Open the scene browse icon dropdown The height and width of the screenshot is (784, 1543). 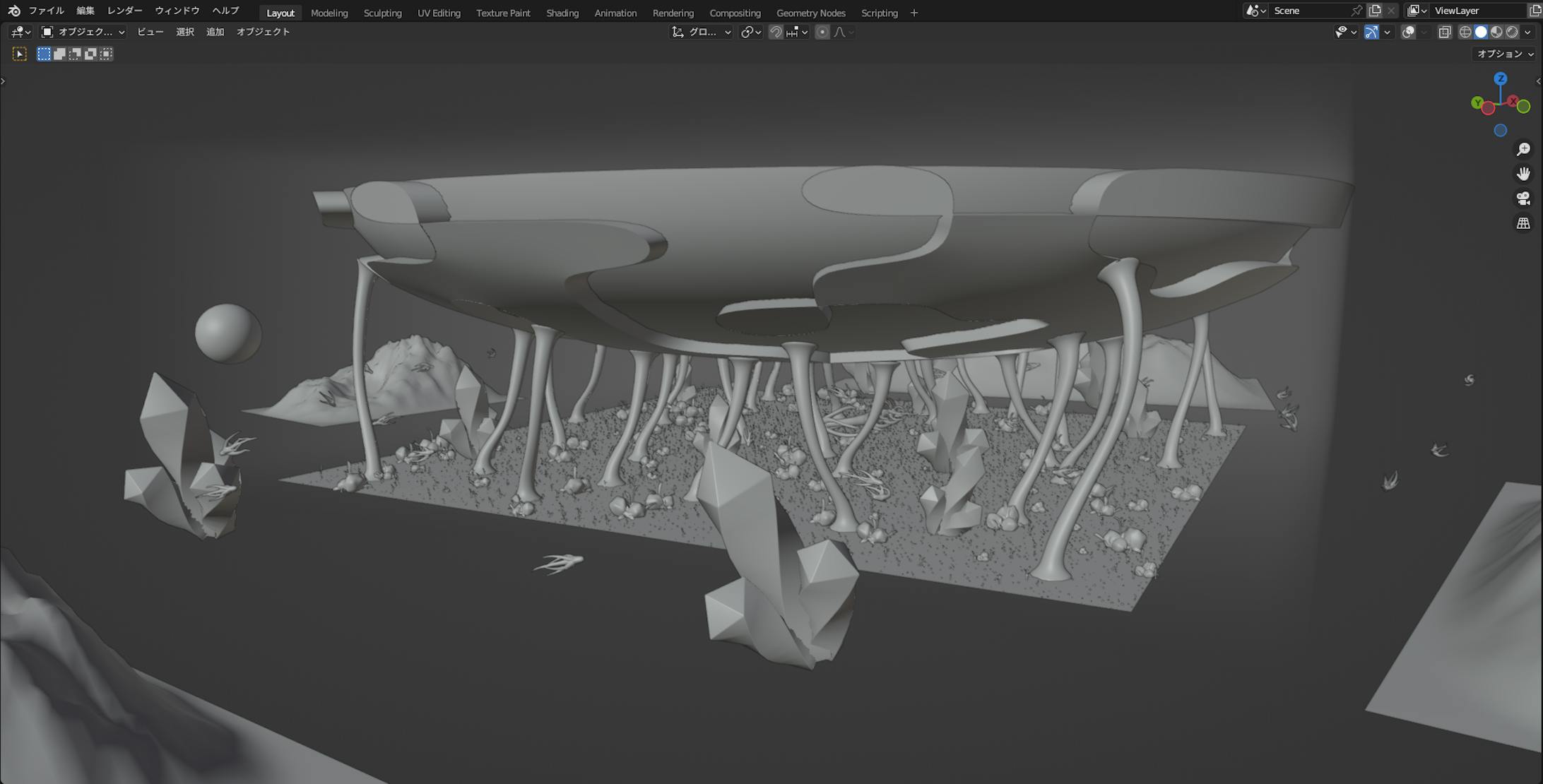coord(1255,11)
